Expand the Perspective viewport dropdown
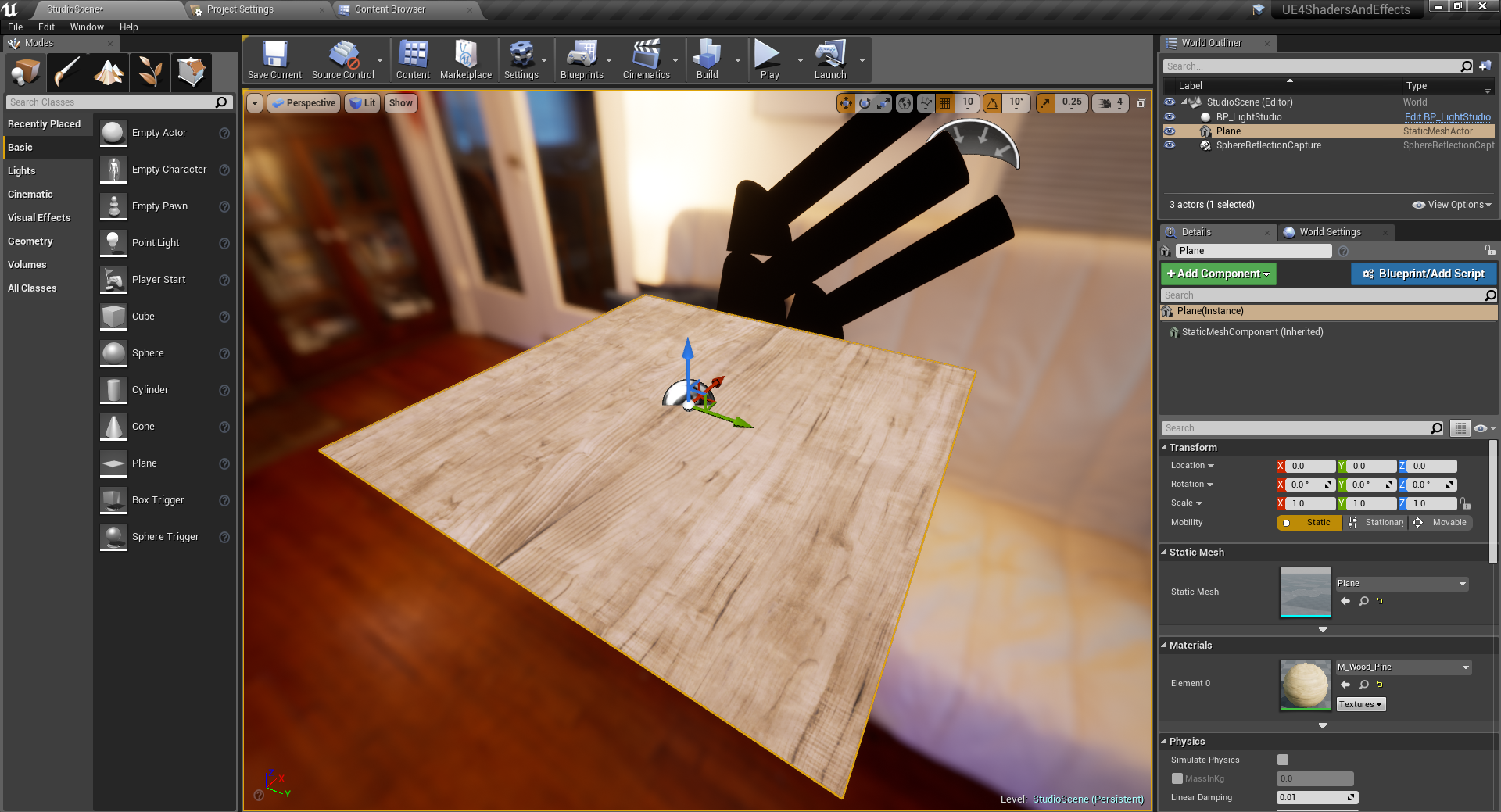Image resolution: width=1501 pixels, height=812 pixels. point(304,103)
